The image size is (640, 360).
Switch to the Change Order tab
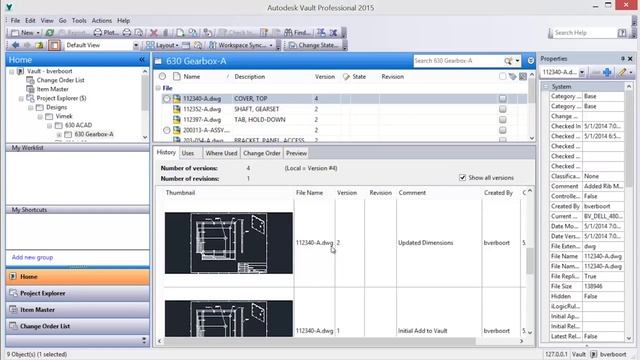pos(262,153)
